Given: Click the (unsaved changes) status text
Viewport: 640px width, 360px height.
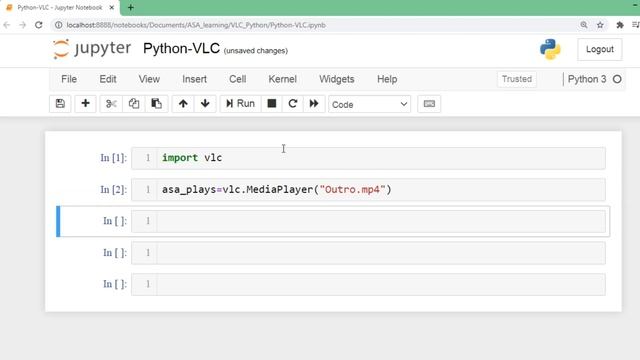Looking at the screenshot, I should (256, 51).
